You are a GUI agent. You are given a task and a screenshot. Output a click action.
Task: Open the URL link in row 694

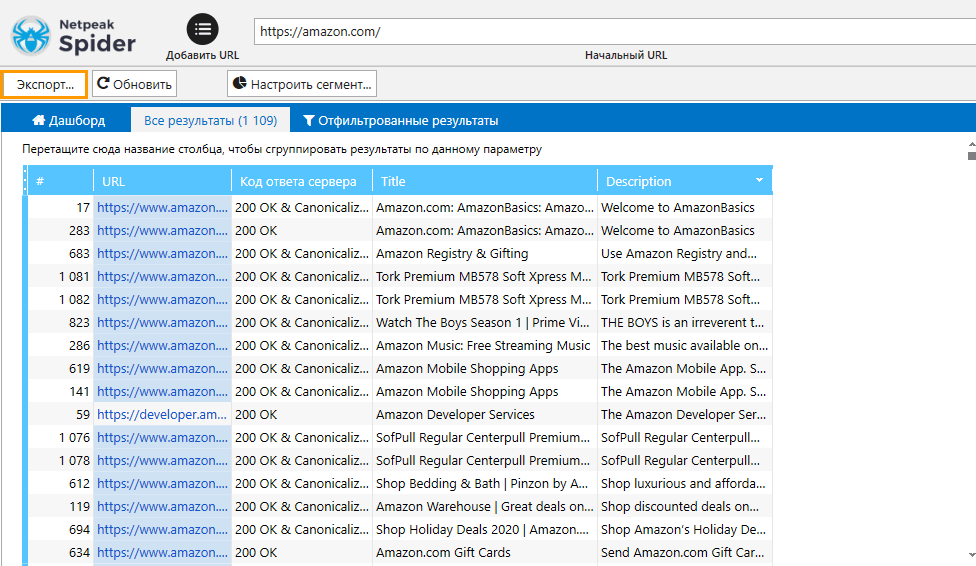tap(162, 530)
